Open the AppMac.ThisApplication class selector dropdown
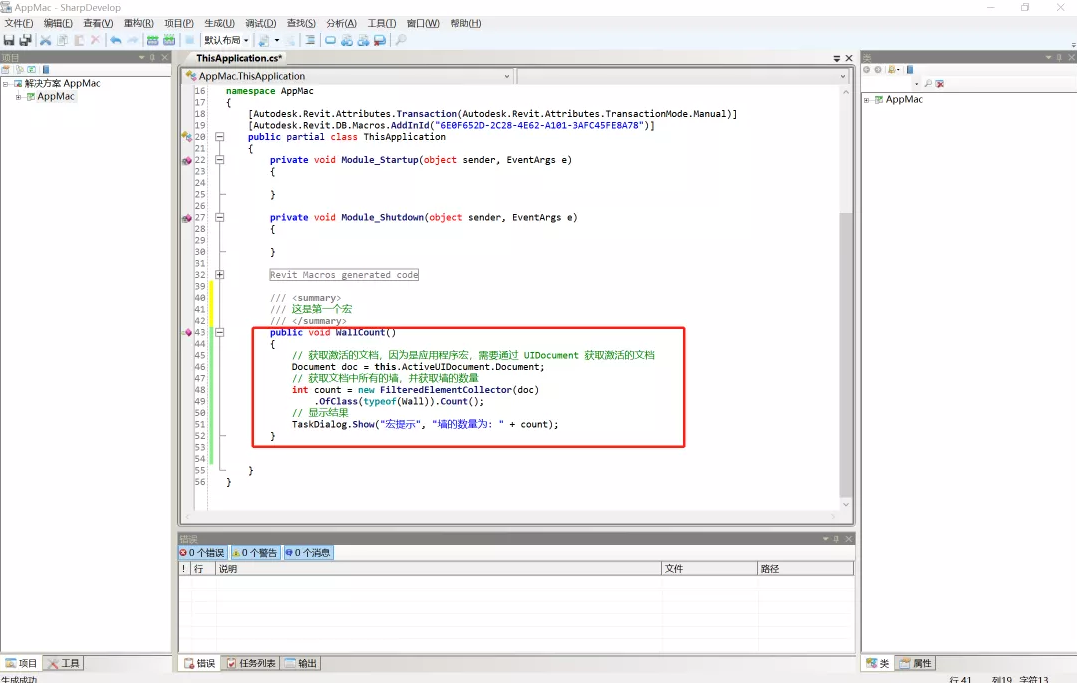The image size is (1077, 683). pos(507,76)
